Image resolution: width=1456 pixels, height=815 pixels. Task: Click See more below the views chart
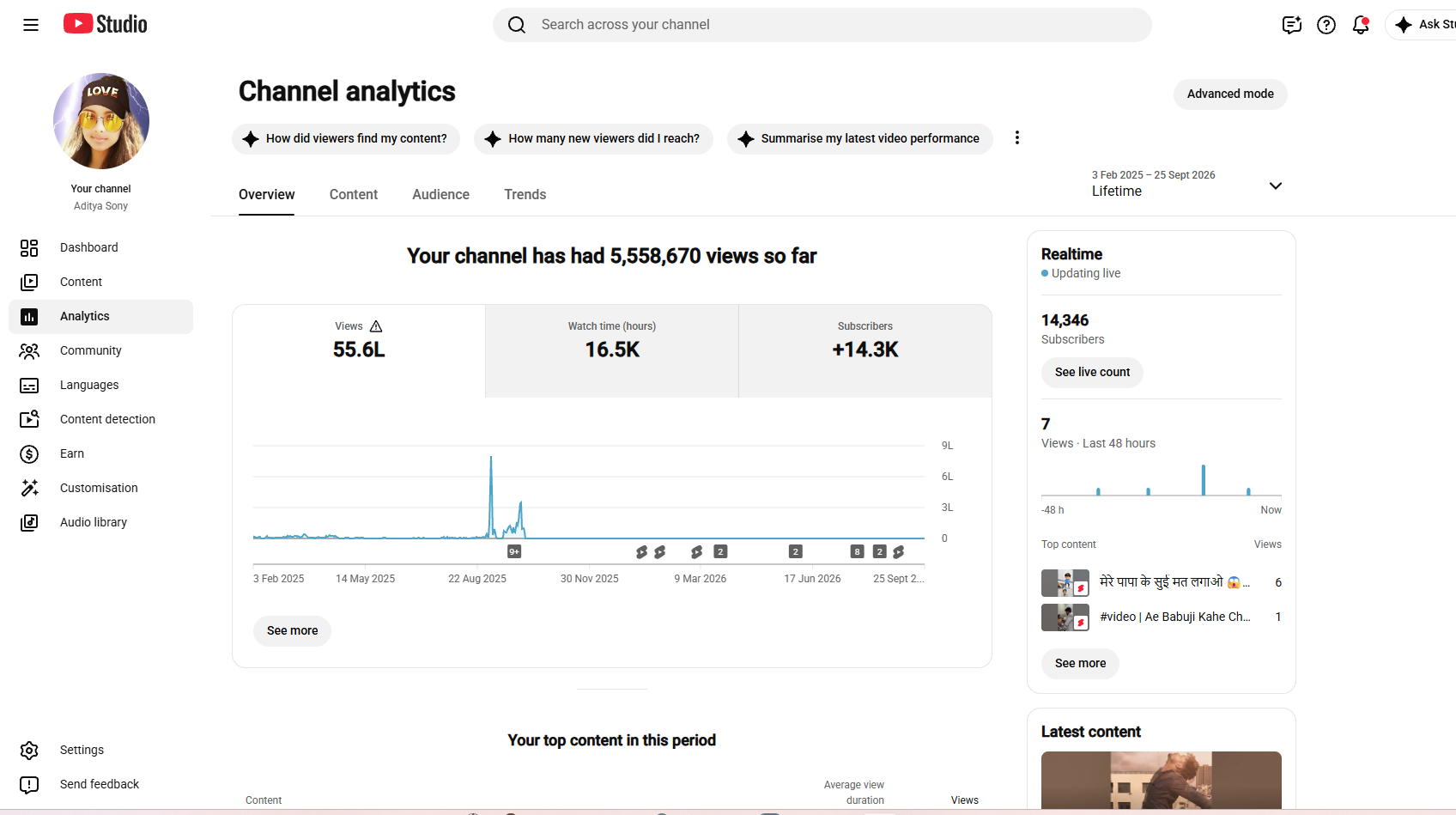(x=292, y=631)
